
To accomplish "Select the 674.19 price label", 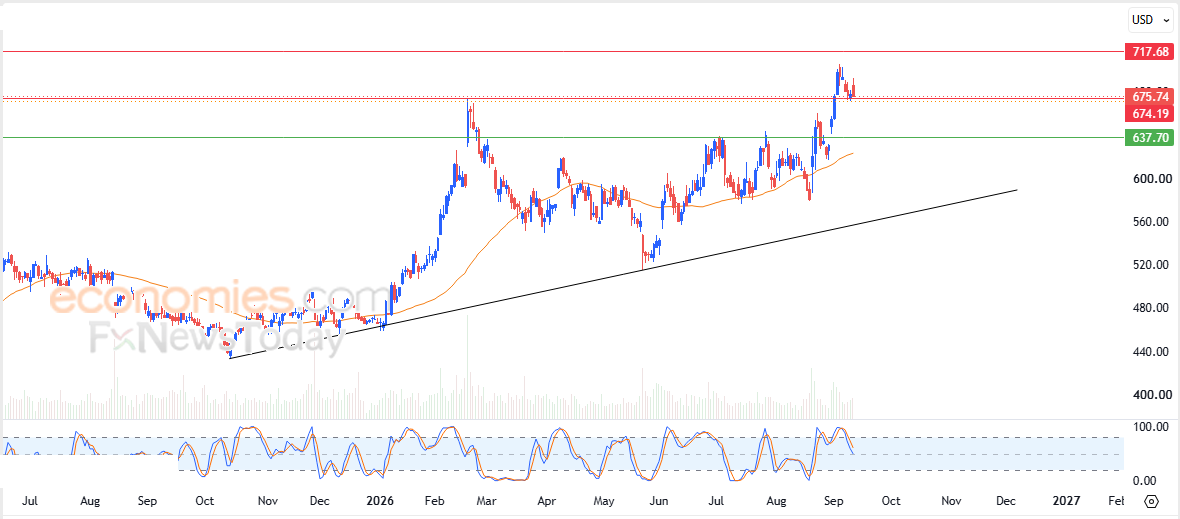I will pyautogui.click(x=1151, y=114).
